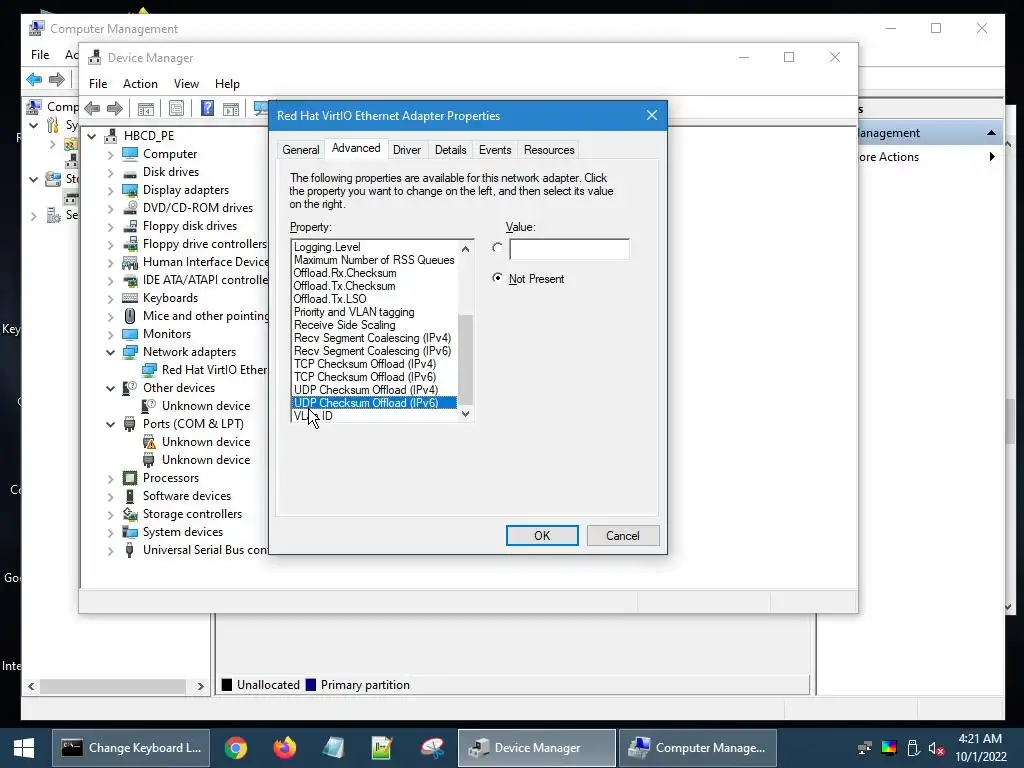Click the Properties toolbar icon in Device Manager
This screenshot has height=768, width=1024.
(176, 108)
